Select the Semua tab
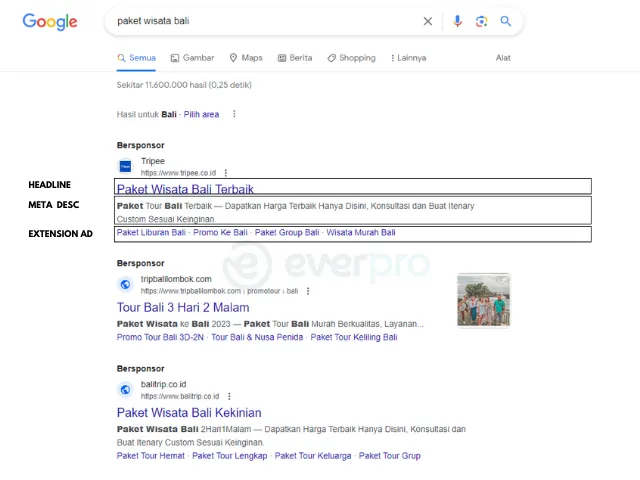The height and width of the screenshot is (480, 640). pos(136,58)
